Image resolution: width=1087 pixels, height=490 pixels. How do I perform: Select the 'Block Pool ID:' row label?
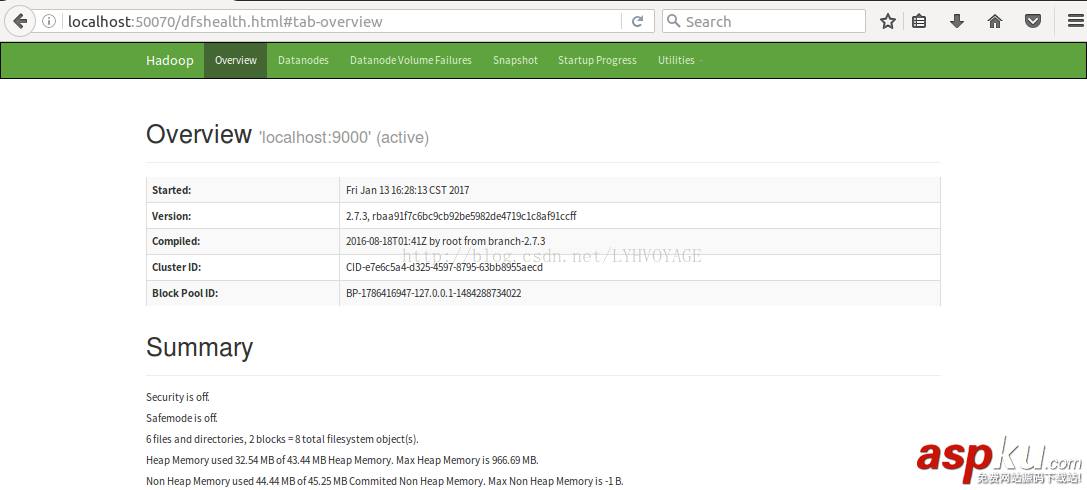click(x=185, y=293)
